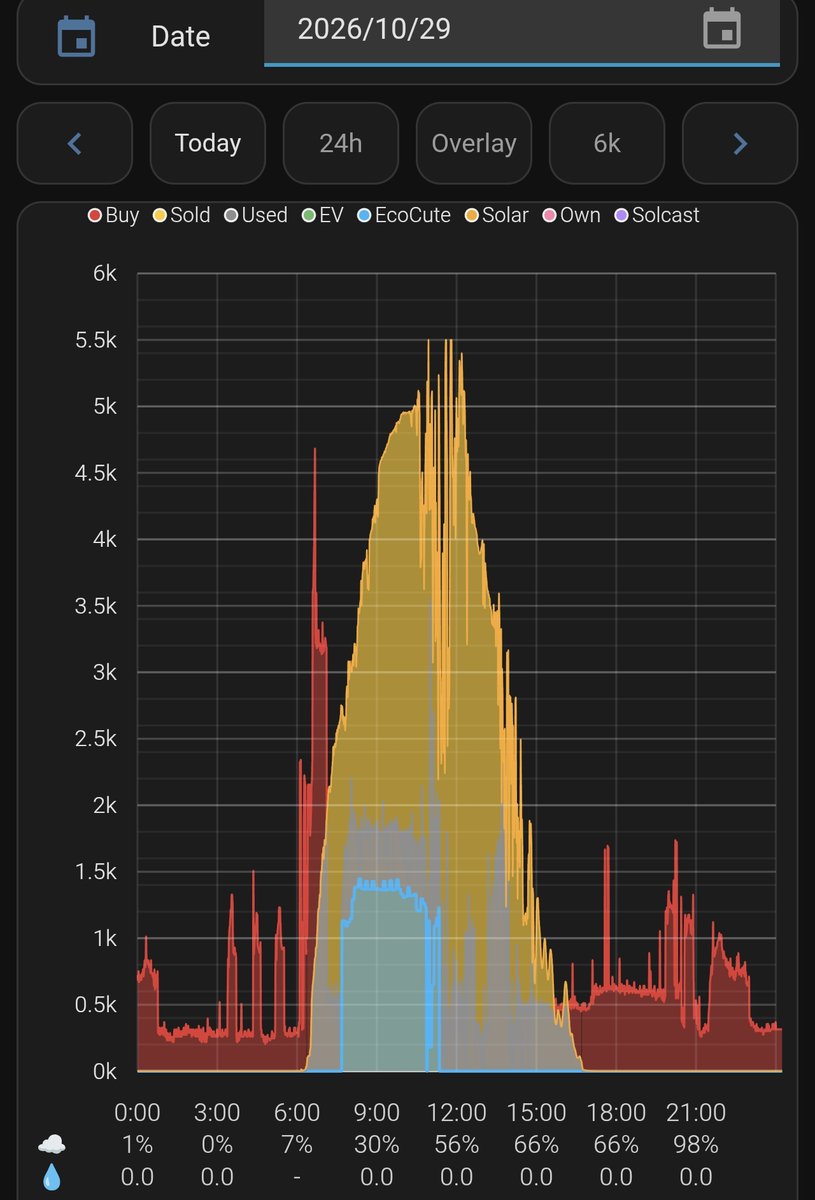Click the date field showing 2026/10/29
Screen dimensions: 815x1200
[522, 32]
